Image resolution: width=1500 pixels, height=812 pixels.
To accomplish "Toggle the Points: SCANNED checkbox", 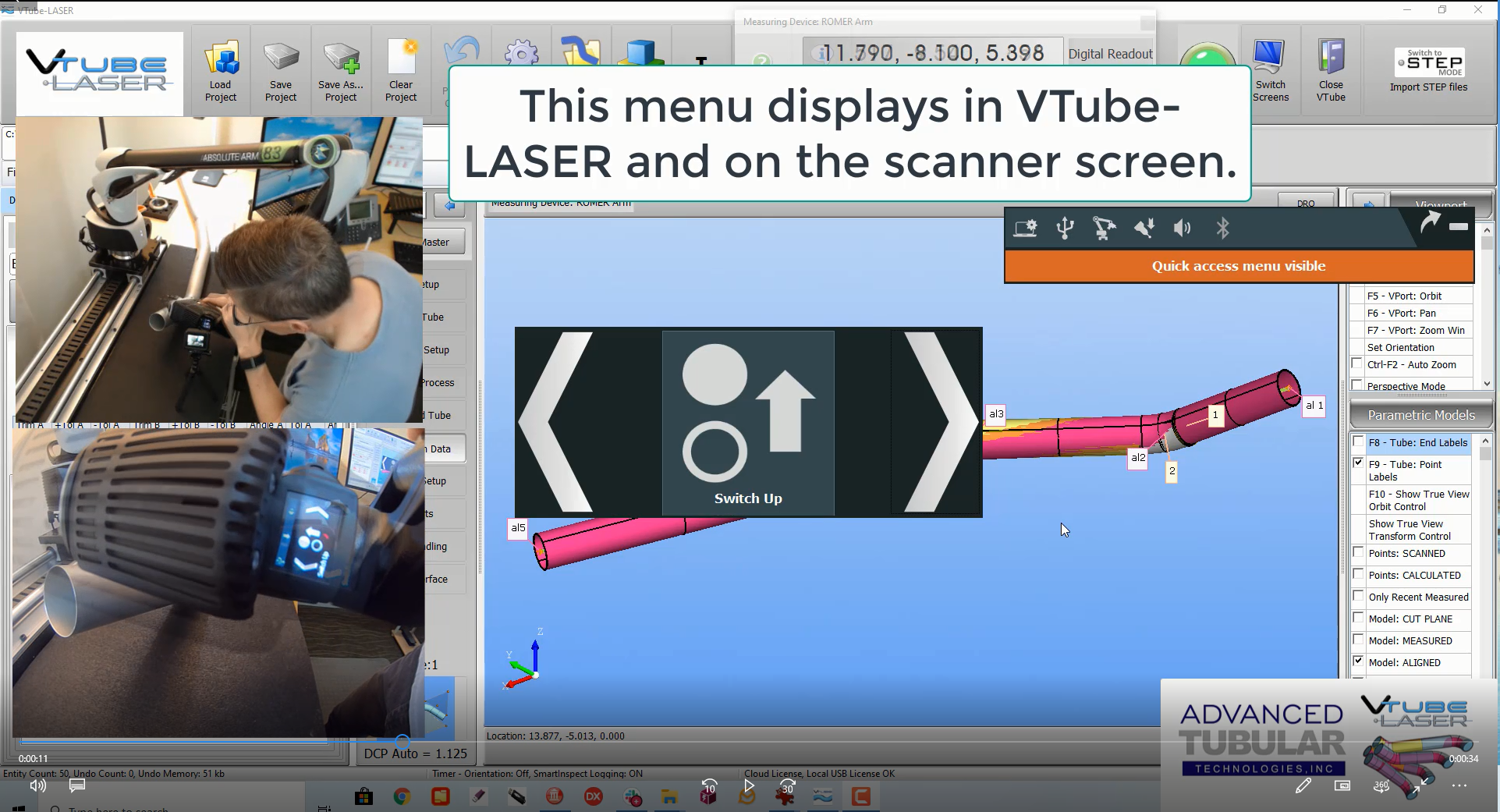I will pyautogui.click(x=1358, y=553).
